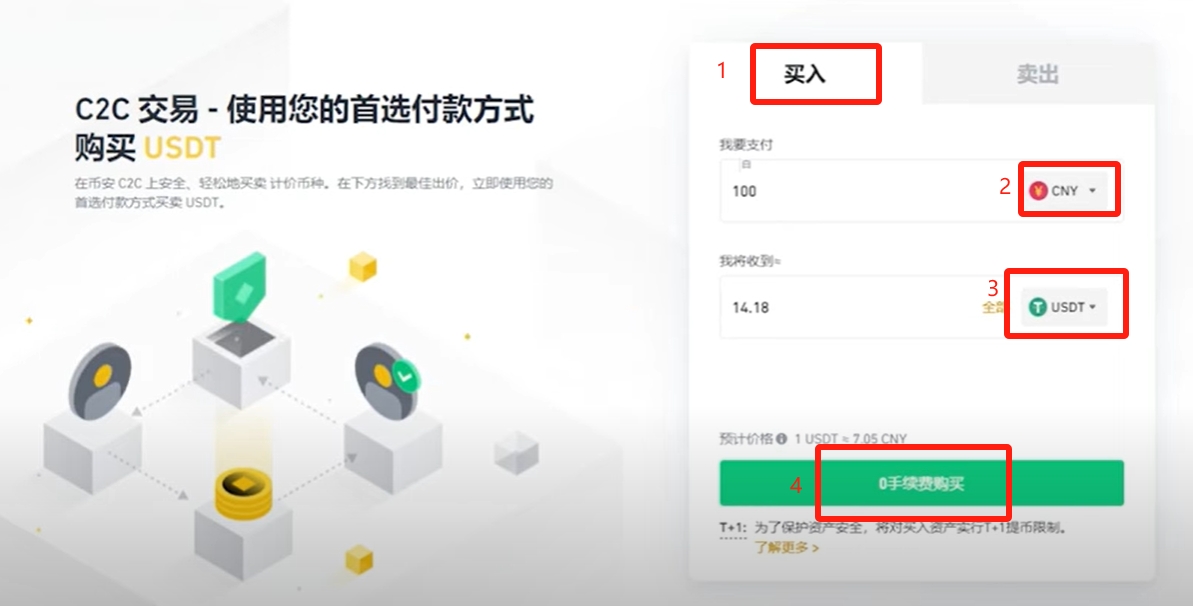Expand the CNY dropdown arrow
Viewport: 1193px width, 606px height.
(x=1093, y=190)
